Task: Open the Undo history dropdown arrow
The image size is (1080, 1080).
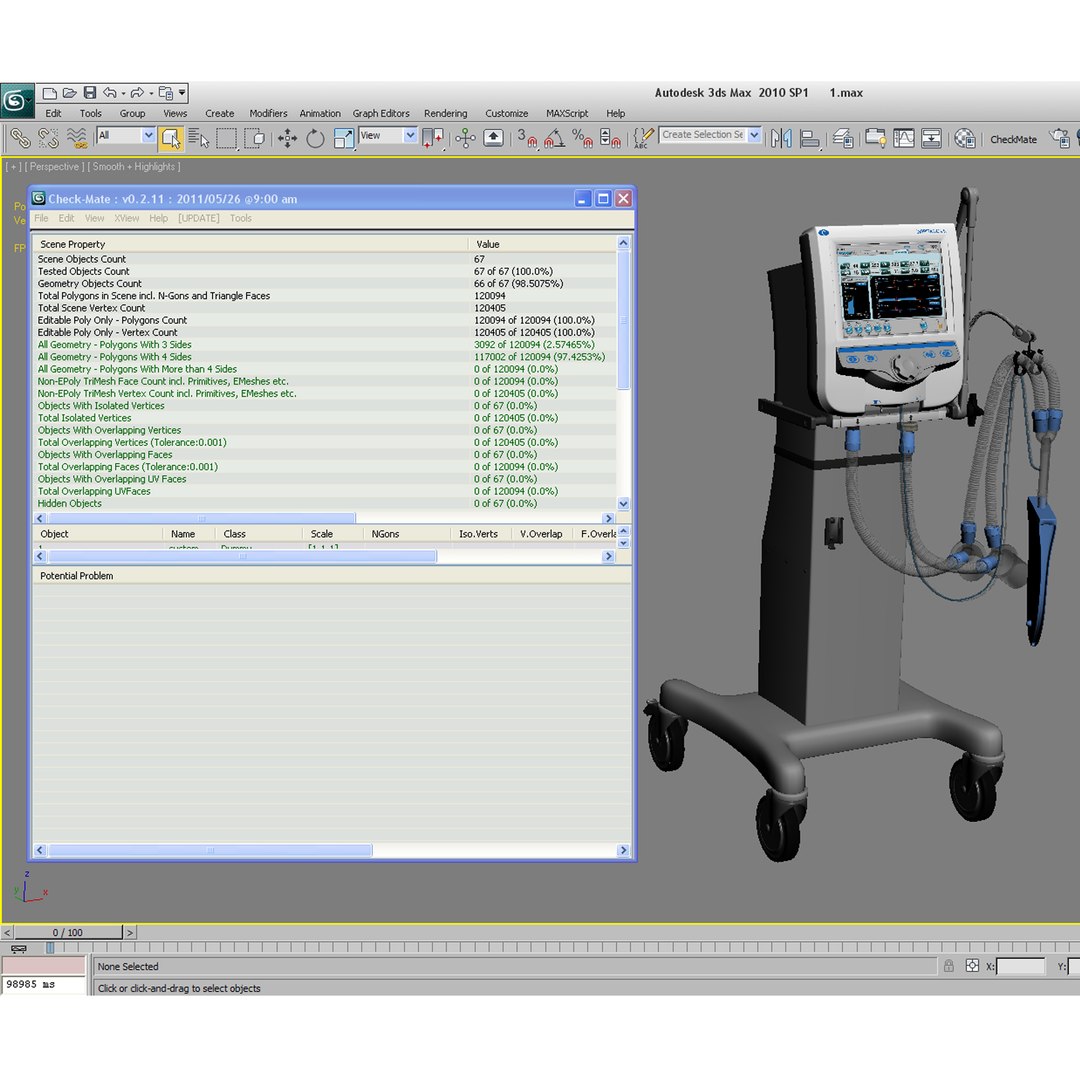Action: pos(123,93)
